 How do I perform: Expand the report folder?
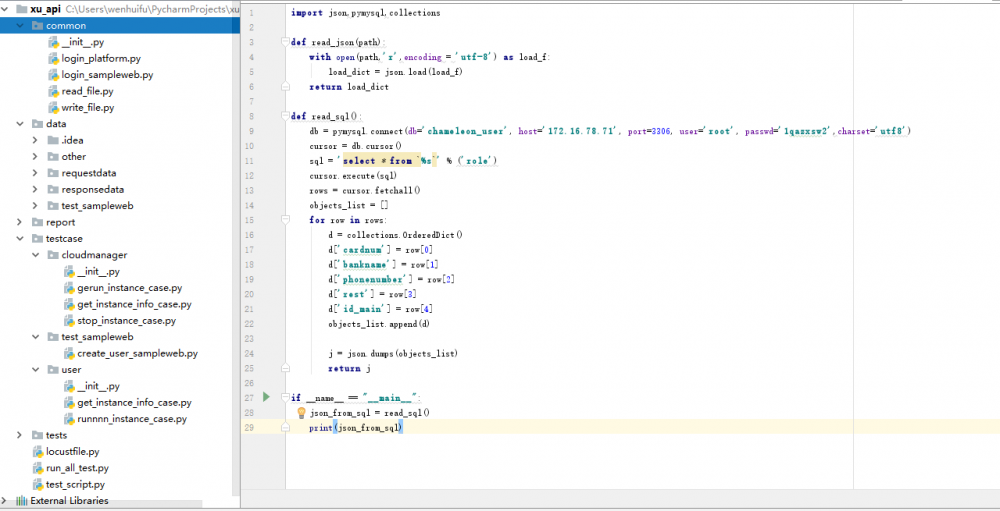tap(21, 222)
